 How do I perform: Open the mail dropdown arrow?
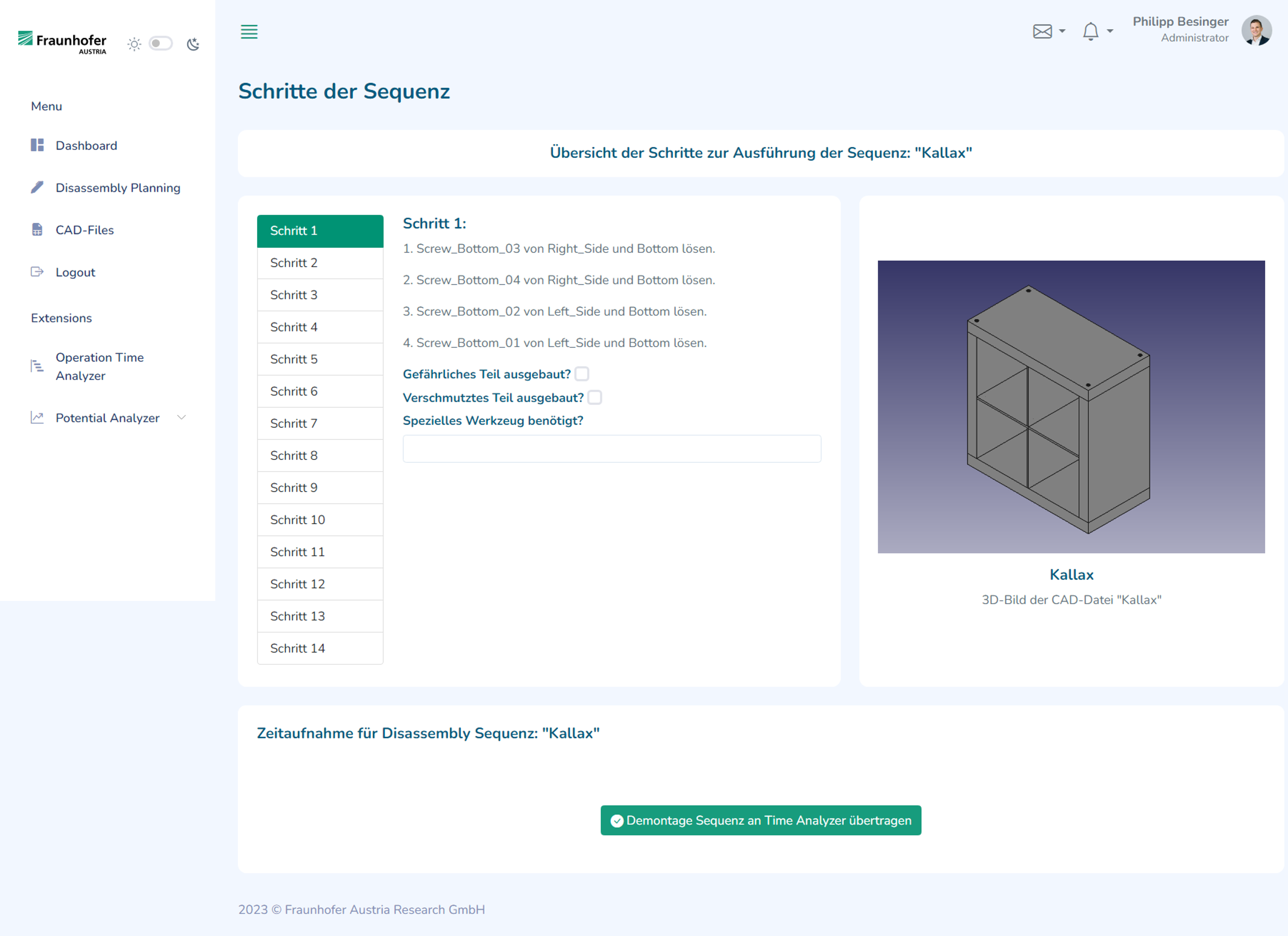(1062, 31)
